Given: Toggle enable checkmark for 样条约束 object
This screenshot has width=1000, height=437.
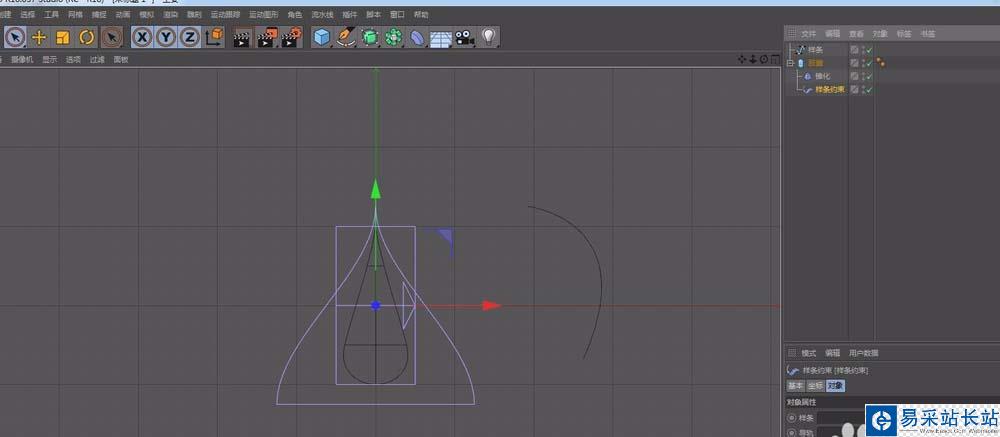Looking at the screenshot, I should 869,89.
